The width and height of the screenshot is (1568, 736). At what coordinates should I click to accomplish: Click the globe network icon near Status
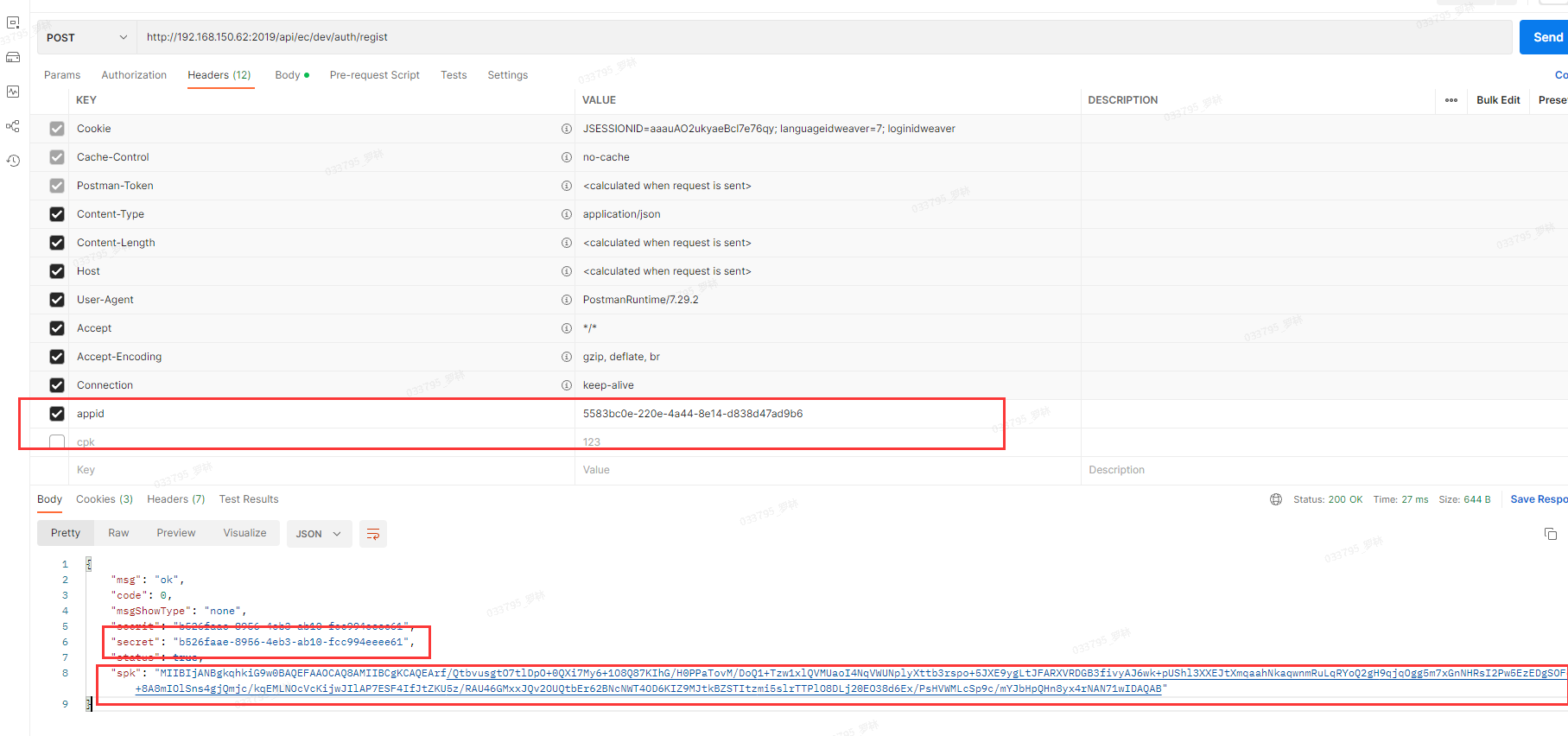point(1275,499)
